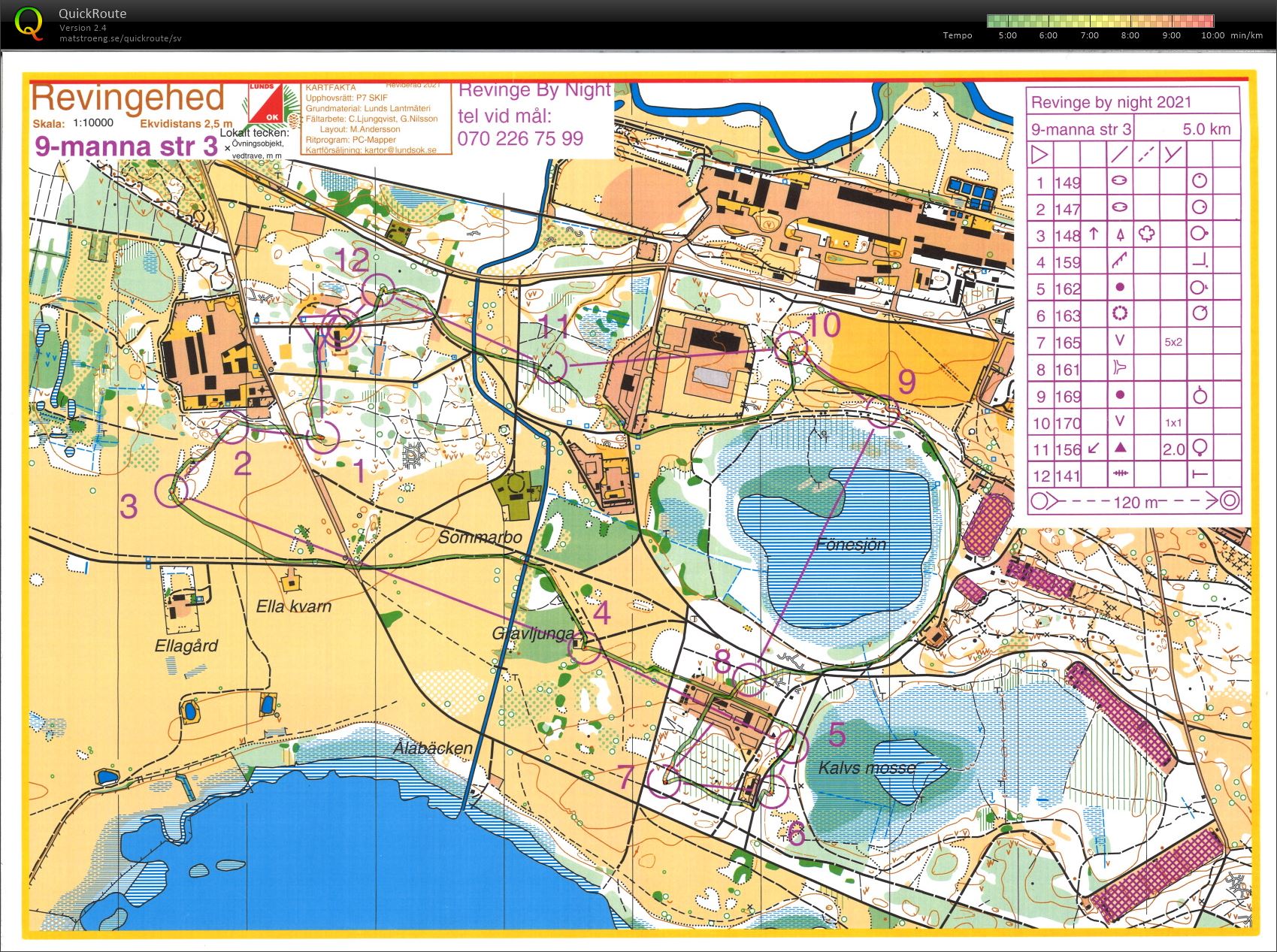Click control number 10 on map
This screenshot has width=1277, height=952.
coord(822,325)
